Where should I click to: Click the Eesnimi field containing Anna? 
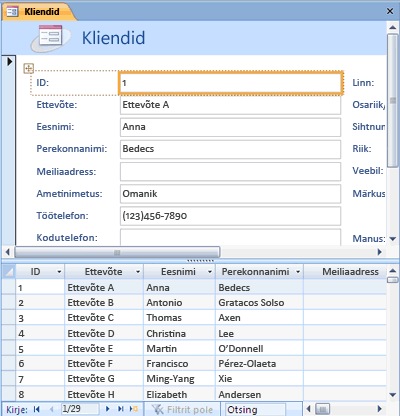pos(230,127)
